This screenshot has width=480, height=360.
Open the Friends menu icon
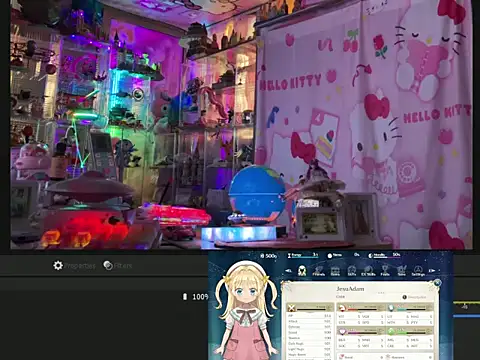click(319, 271)
